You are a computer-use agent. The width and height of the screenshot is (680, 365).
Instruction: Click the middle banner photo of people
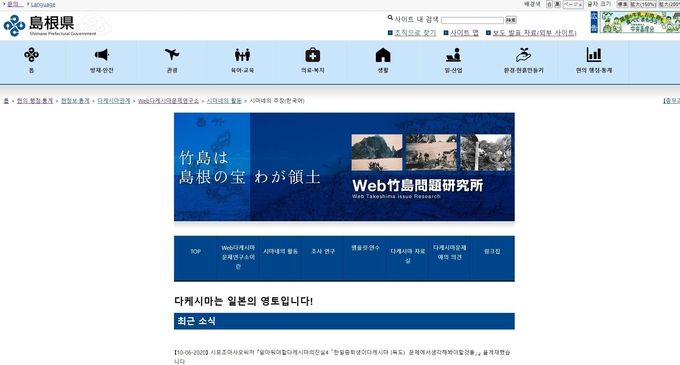(x=431, y=152)
